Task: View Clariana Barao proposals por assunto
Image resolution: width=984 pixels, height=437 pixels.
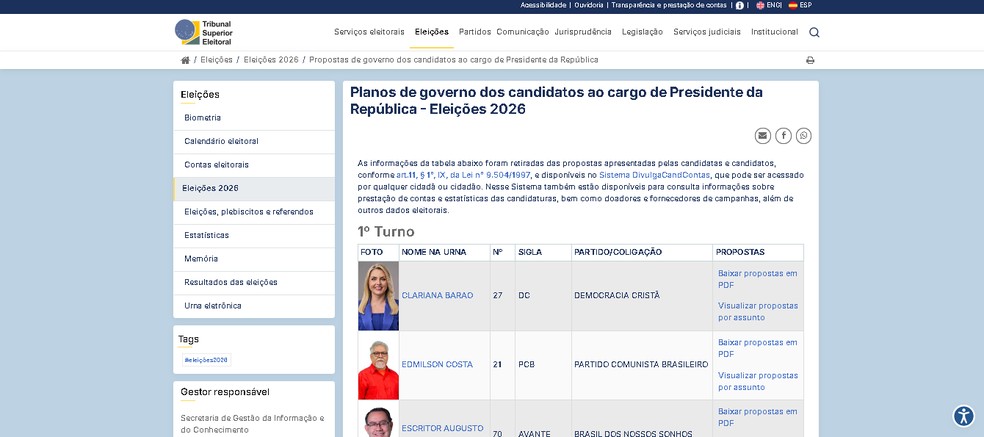Action: [x=758, y=312]
